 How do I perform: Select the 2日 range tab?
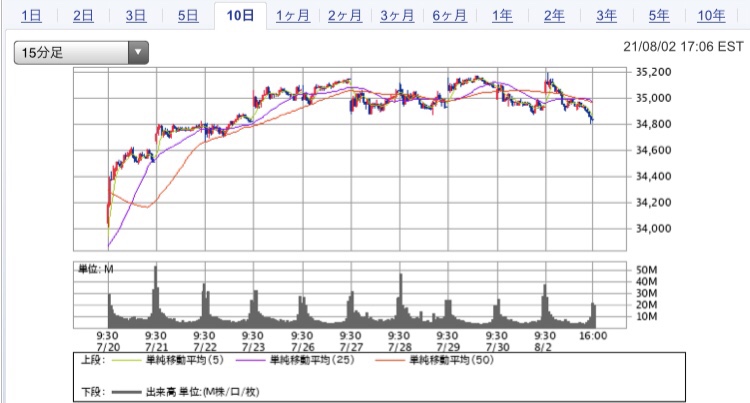tap(83, 16)
